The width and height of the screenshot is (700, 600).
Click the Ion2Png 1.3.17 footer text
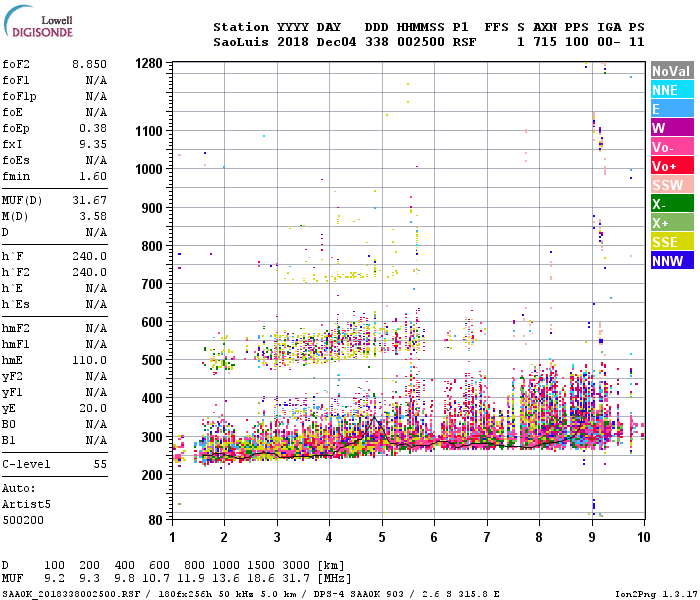[656, 594]
